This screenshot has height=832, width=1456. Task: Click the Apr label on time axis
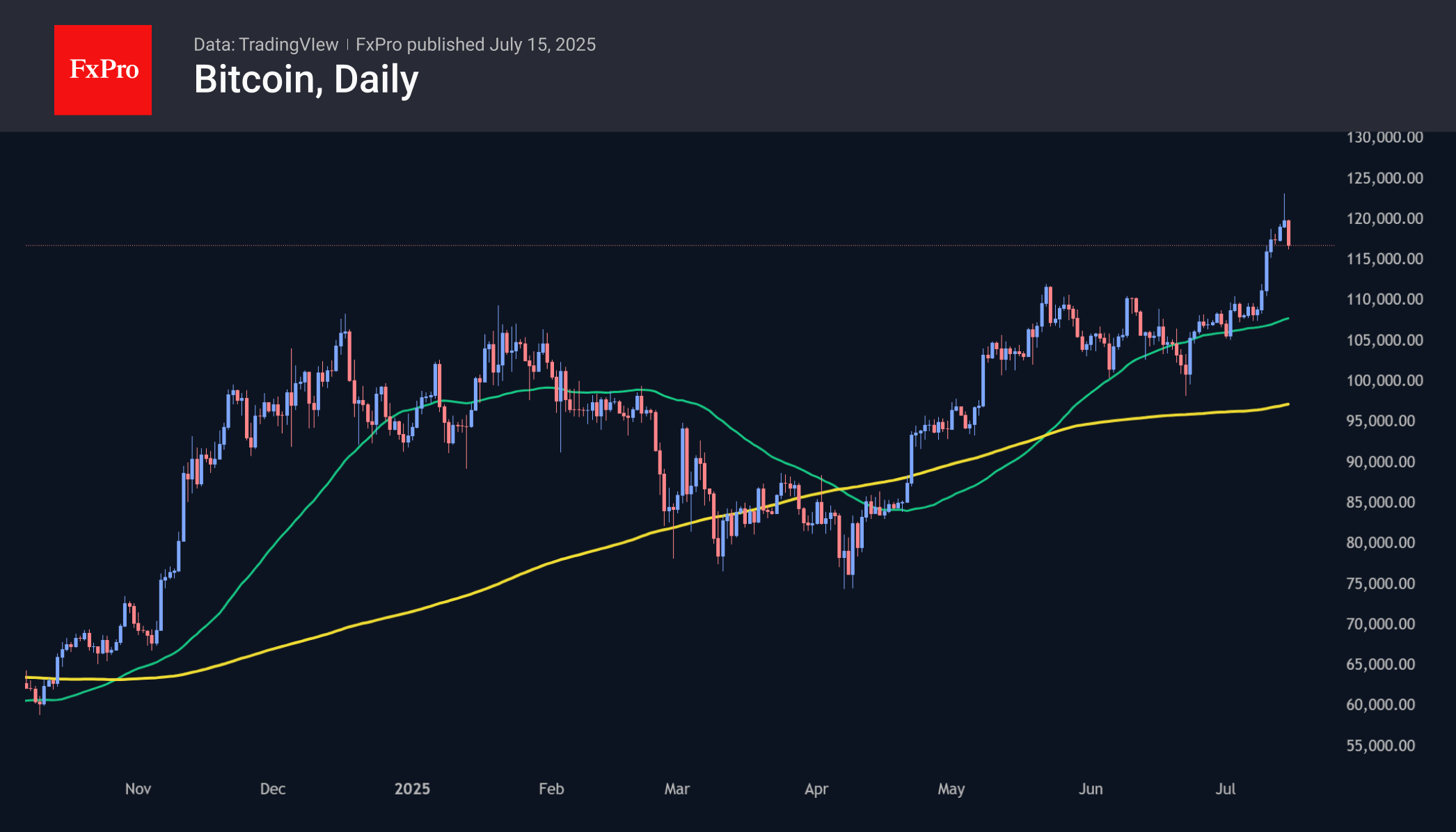pos(816,789)
